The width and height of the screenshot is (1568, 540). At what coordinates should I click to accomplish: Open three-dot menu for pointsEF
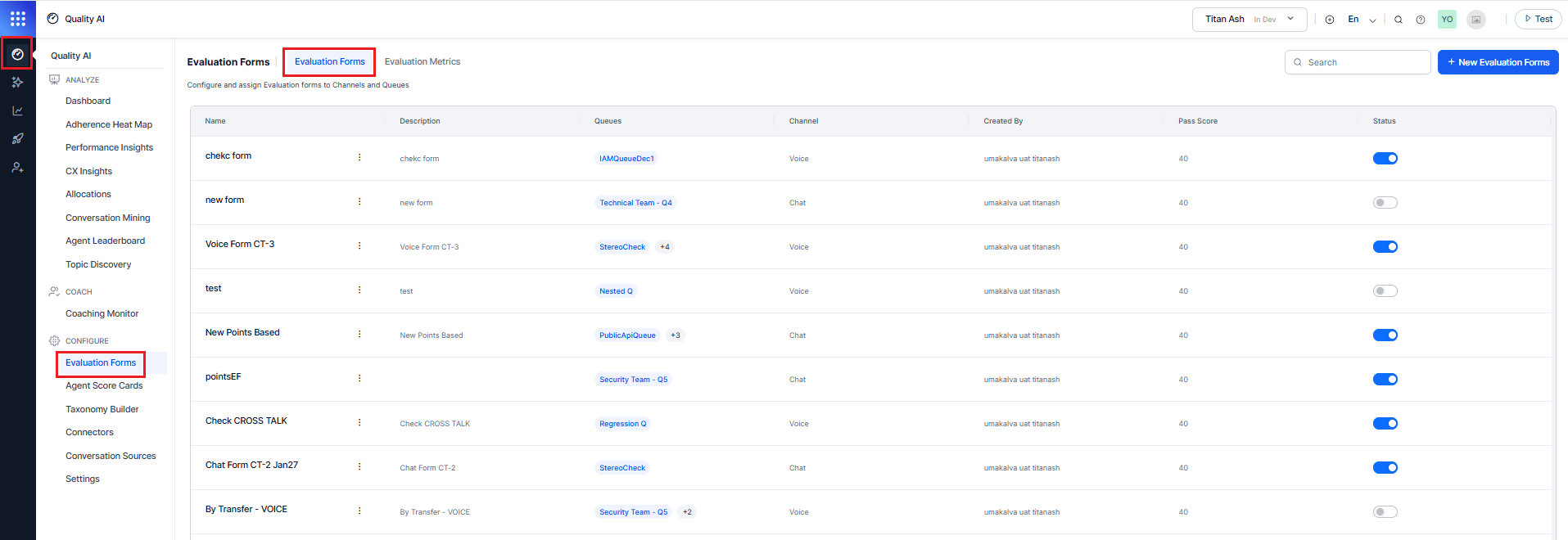pos(359,378)
